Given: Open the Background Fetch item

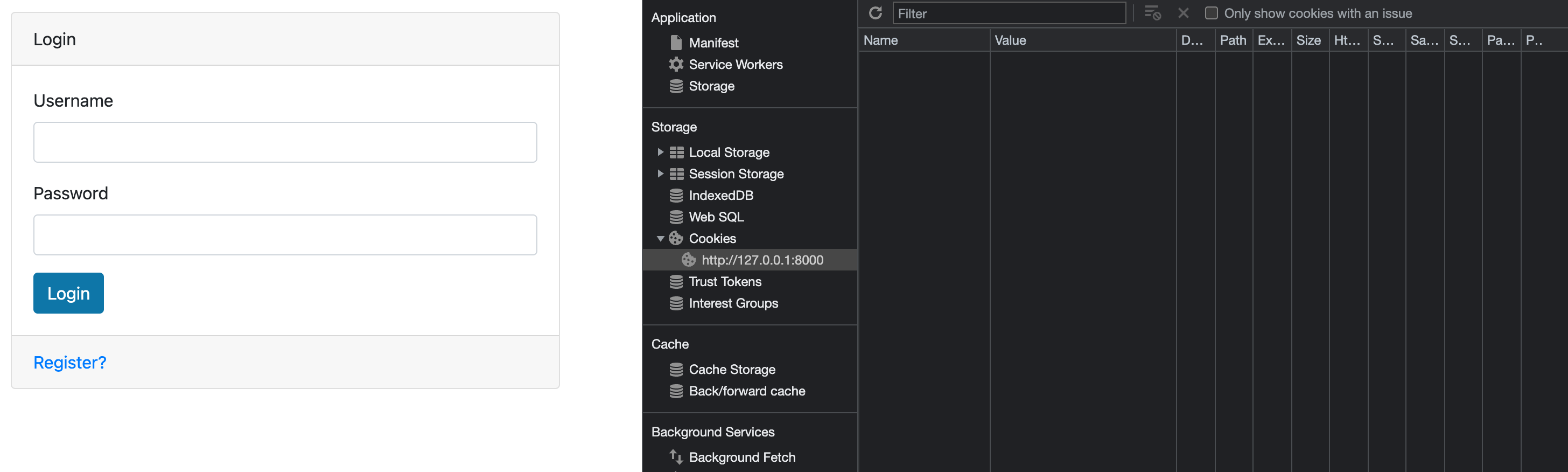Looking at the screenshot, I should click(742, 457).
